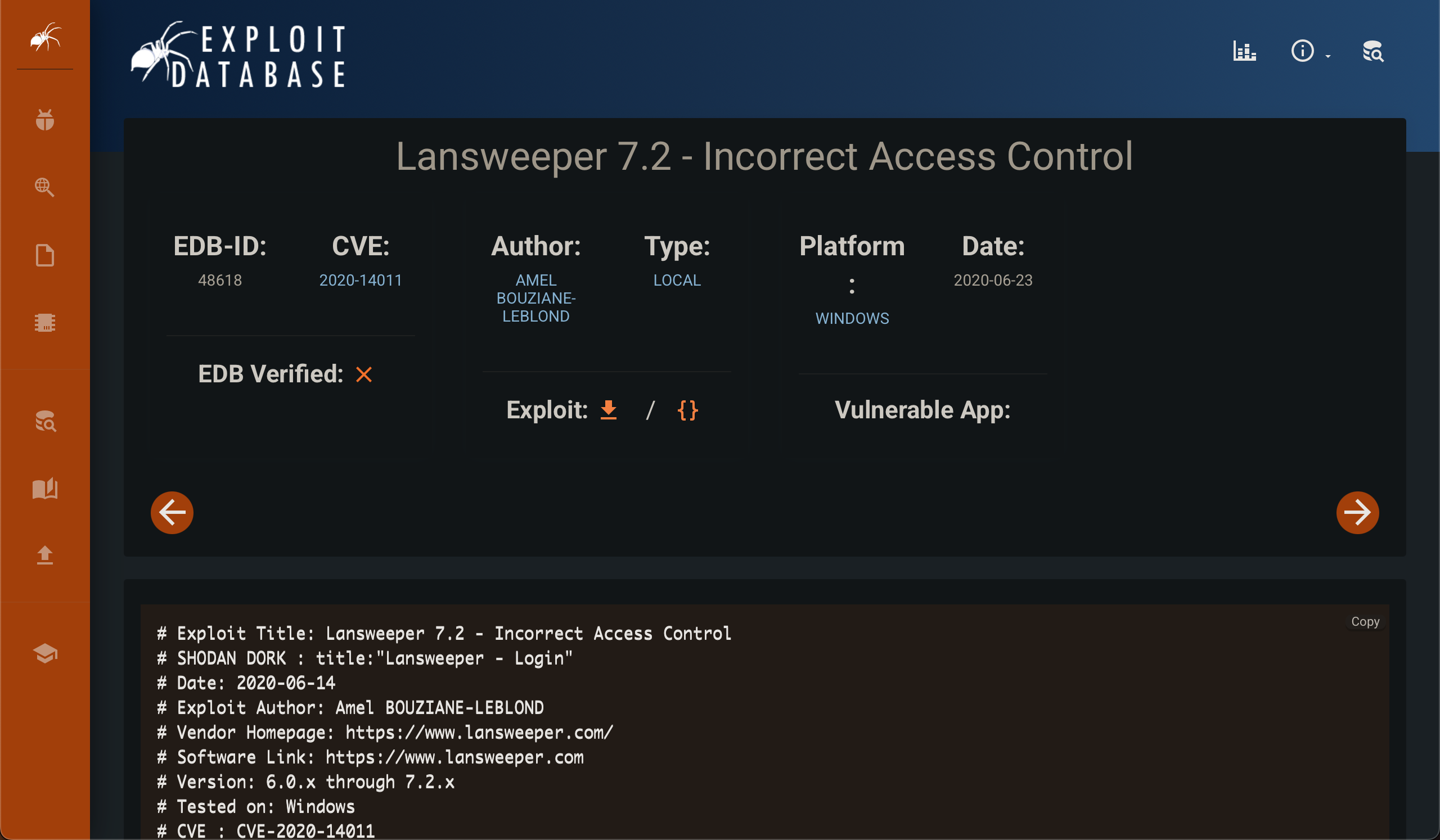Open Online Training graduation cap icon
Screen dimensions: 1440x840
[44, 653]
